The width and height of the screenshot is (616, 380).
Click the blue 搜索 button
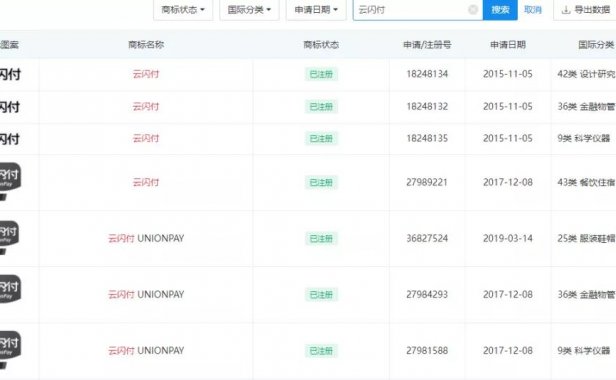[x=500, y=10]
